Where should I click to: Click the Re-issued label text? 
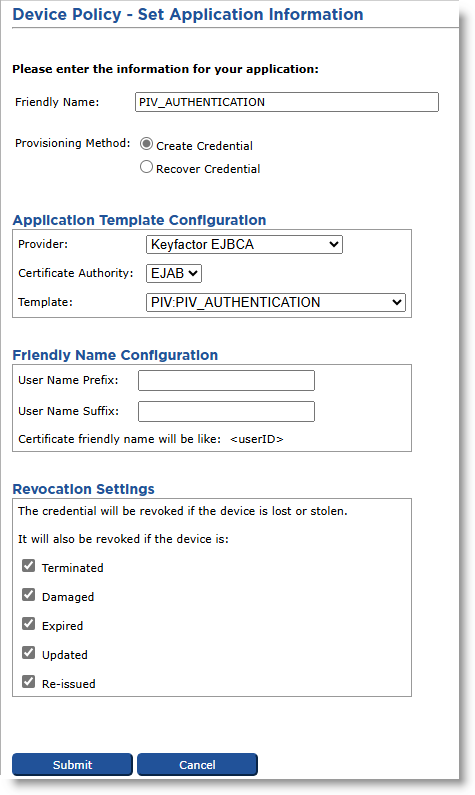[68, 684]
